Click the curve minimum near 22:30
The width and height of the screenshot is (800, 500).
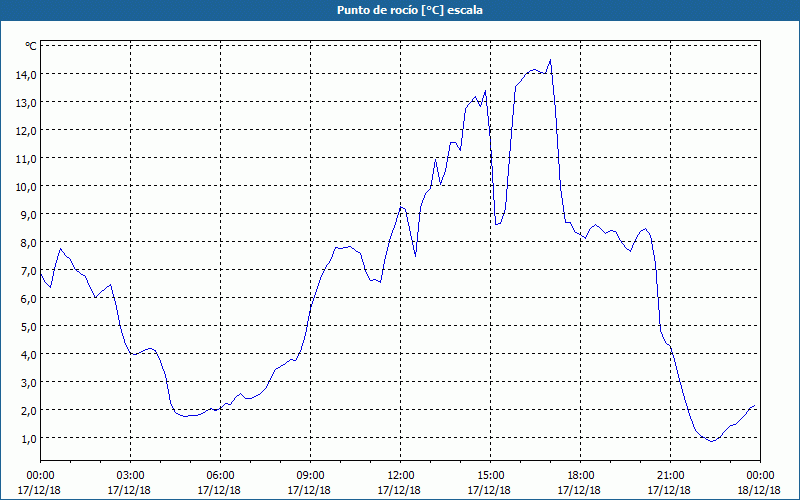[712, 441]
